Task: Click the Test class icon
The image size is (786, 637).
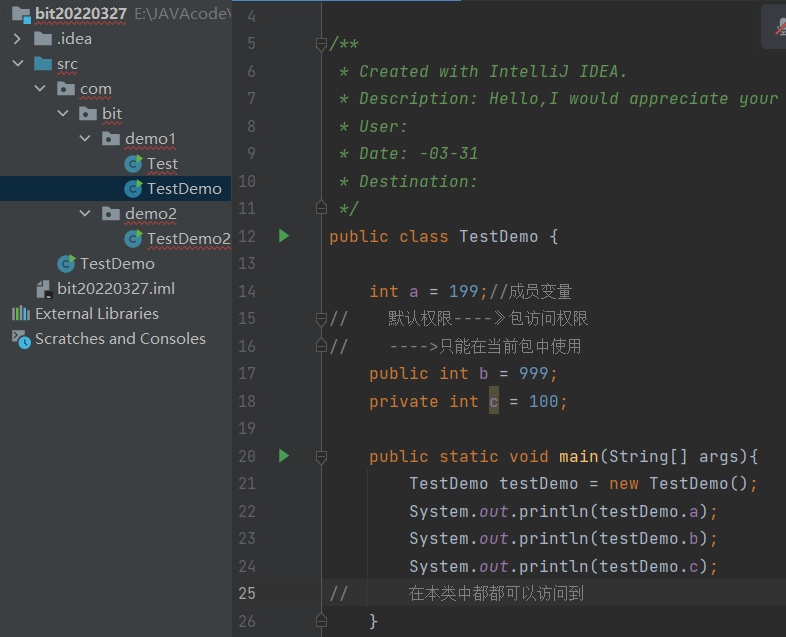Action: coord(133,164)
